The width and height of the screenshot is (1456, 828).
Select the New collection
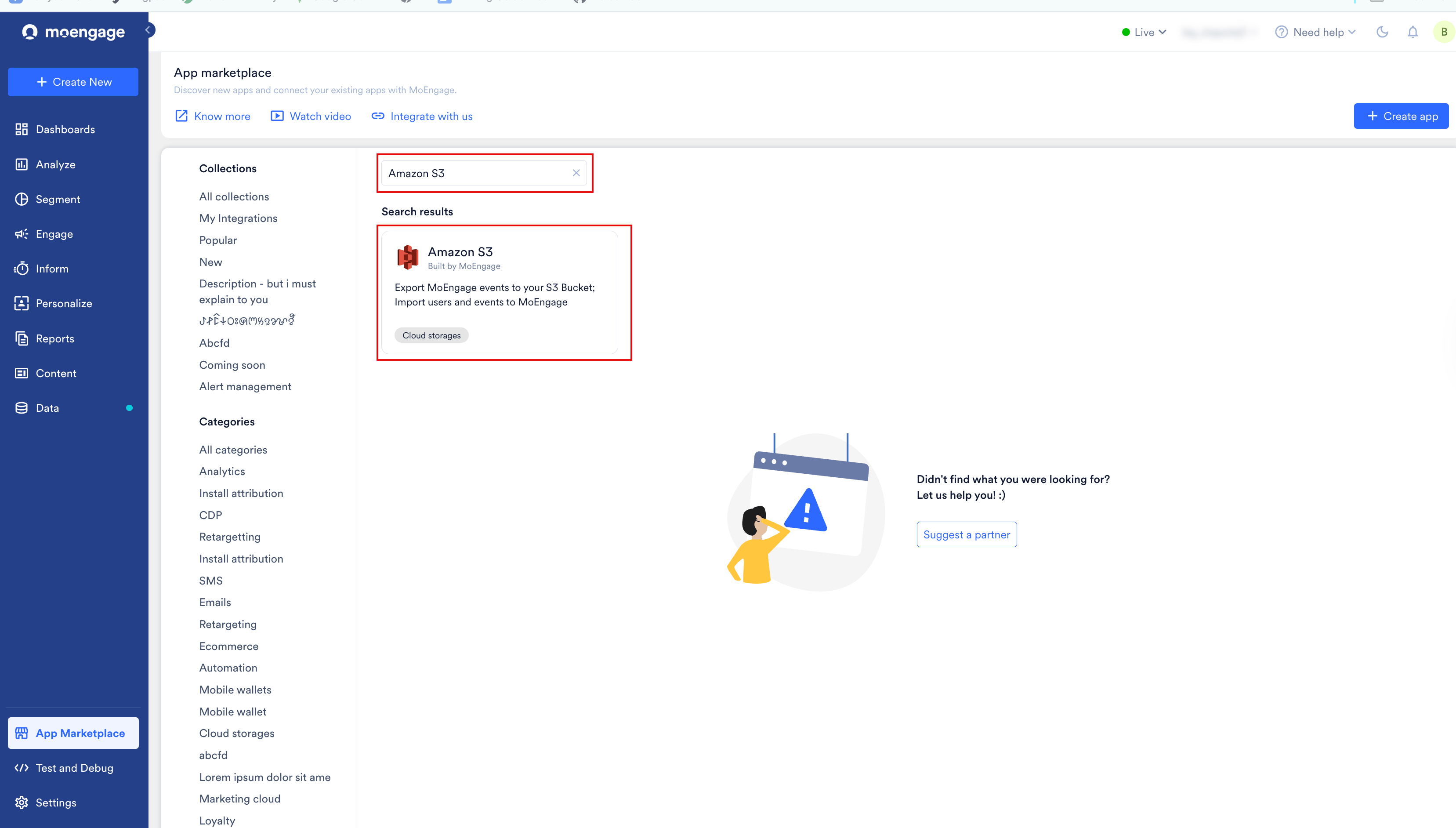[x=211, y=262]
